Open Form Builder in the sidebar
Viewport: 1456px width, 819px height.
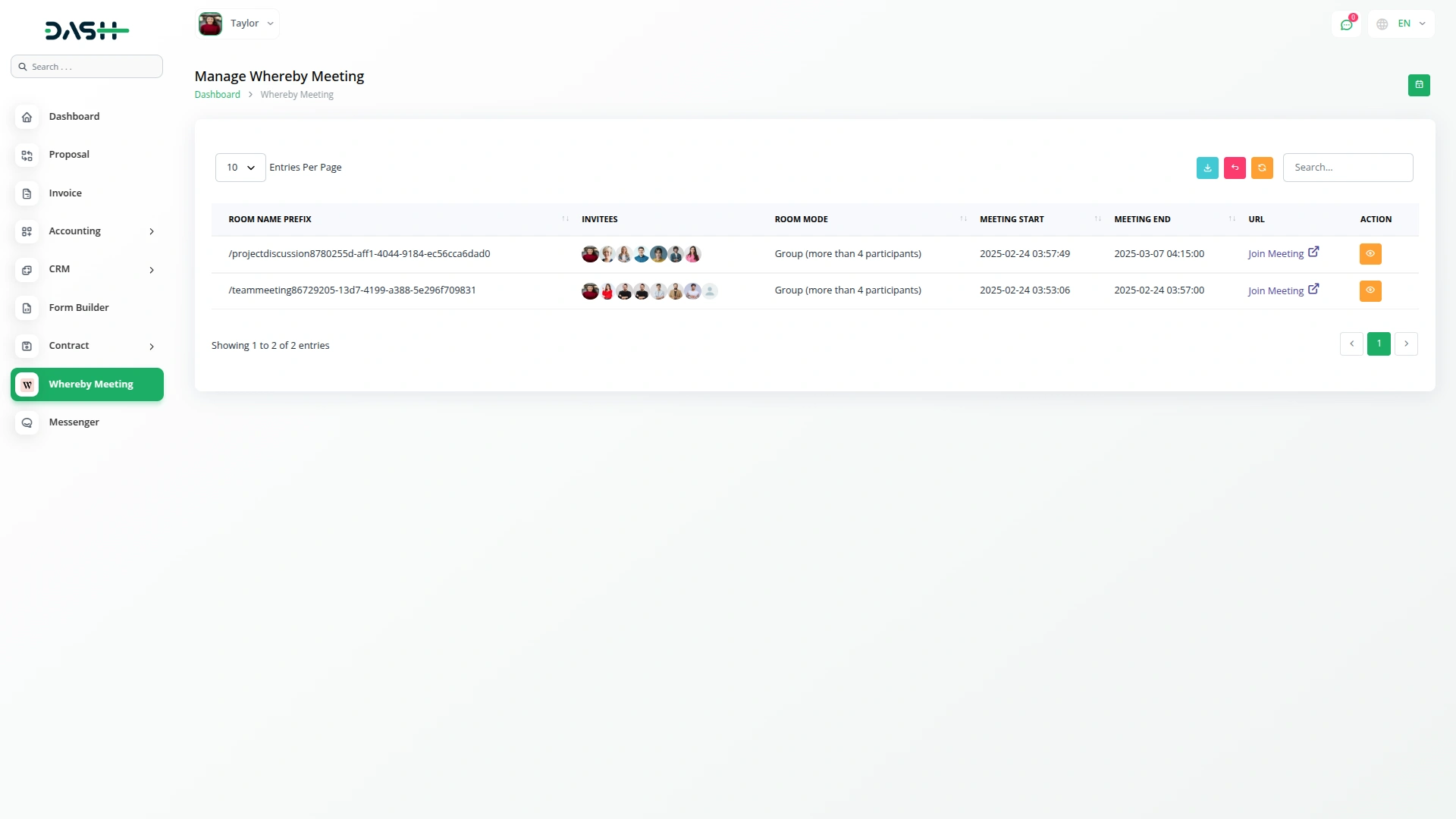point(87,308)
